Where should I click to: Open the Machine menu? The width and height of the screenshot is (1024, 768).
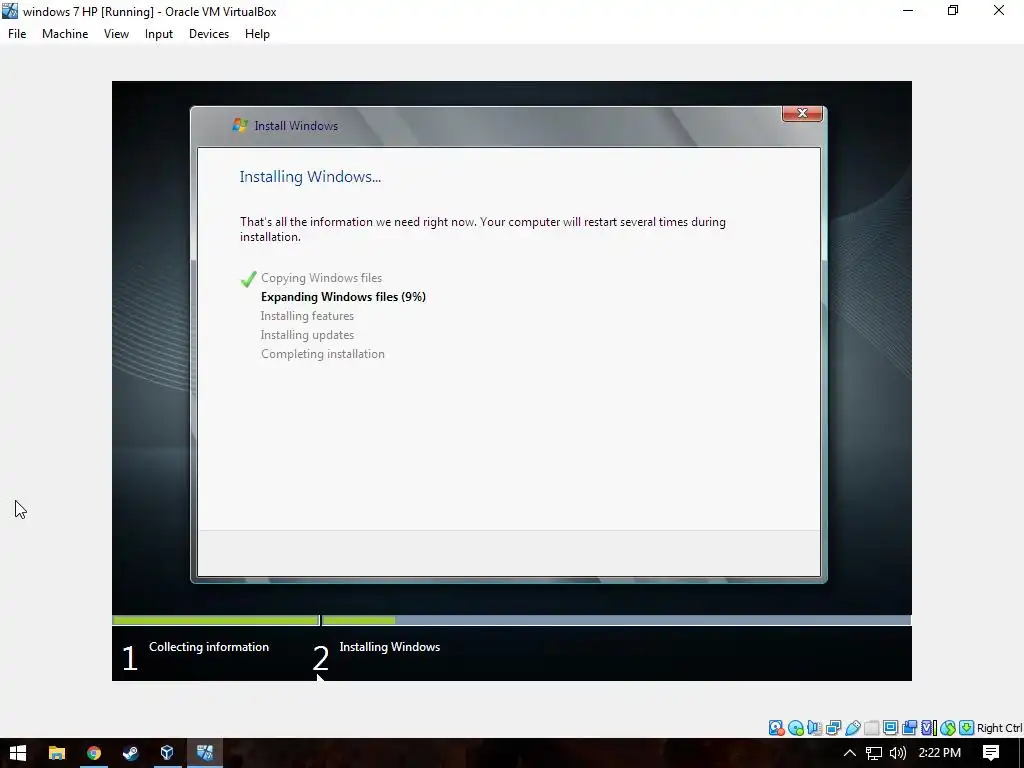tap(65, 34)
